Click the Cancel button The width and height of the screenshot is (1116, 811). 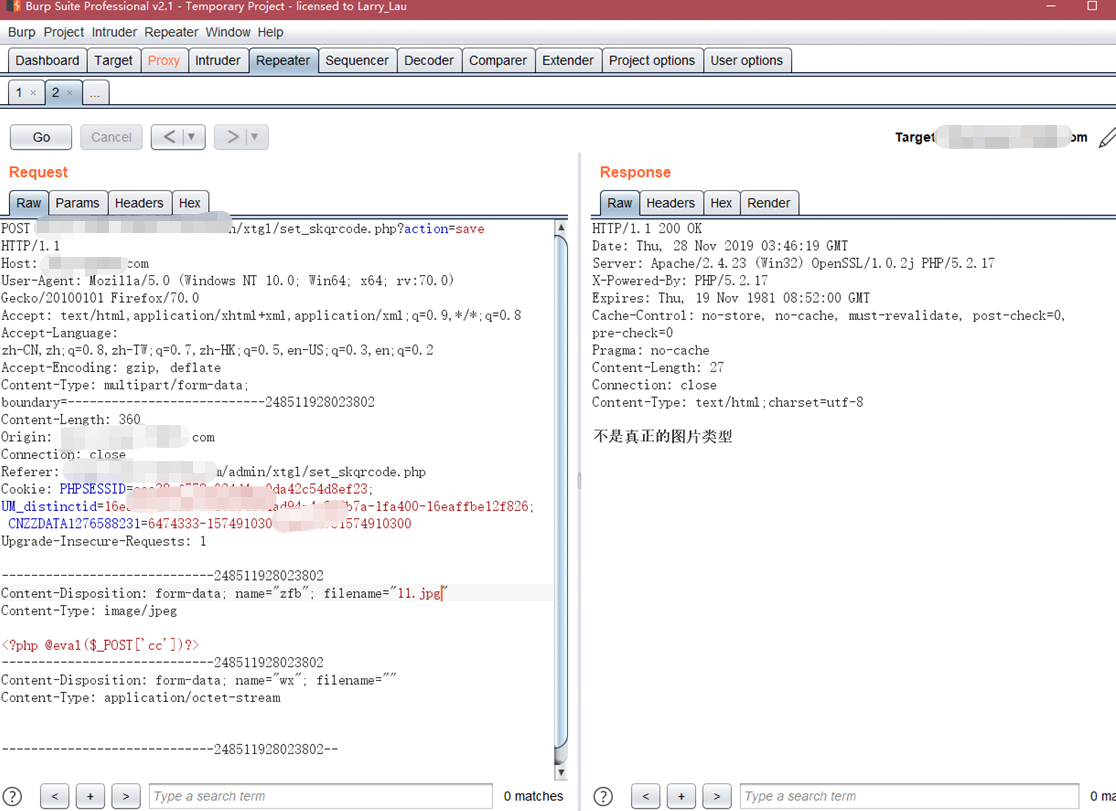pos(111,137)
